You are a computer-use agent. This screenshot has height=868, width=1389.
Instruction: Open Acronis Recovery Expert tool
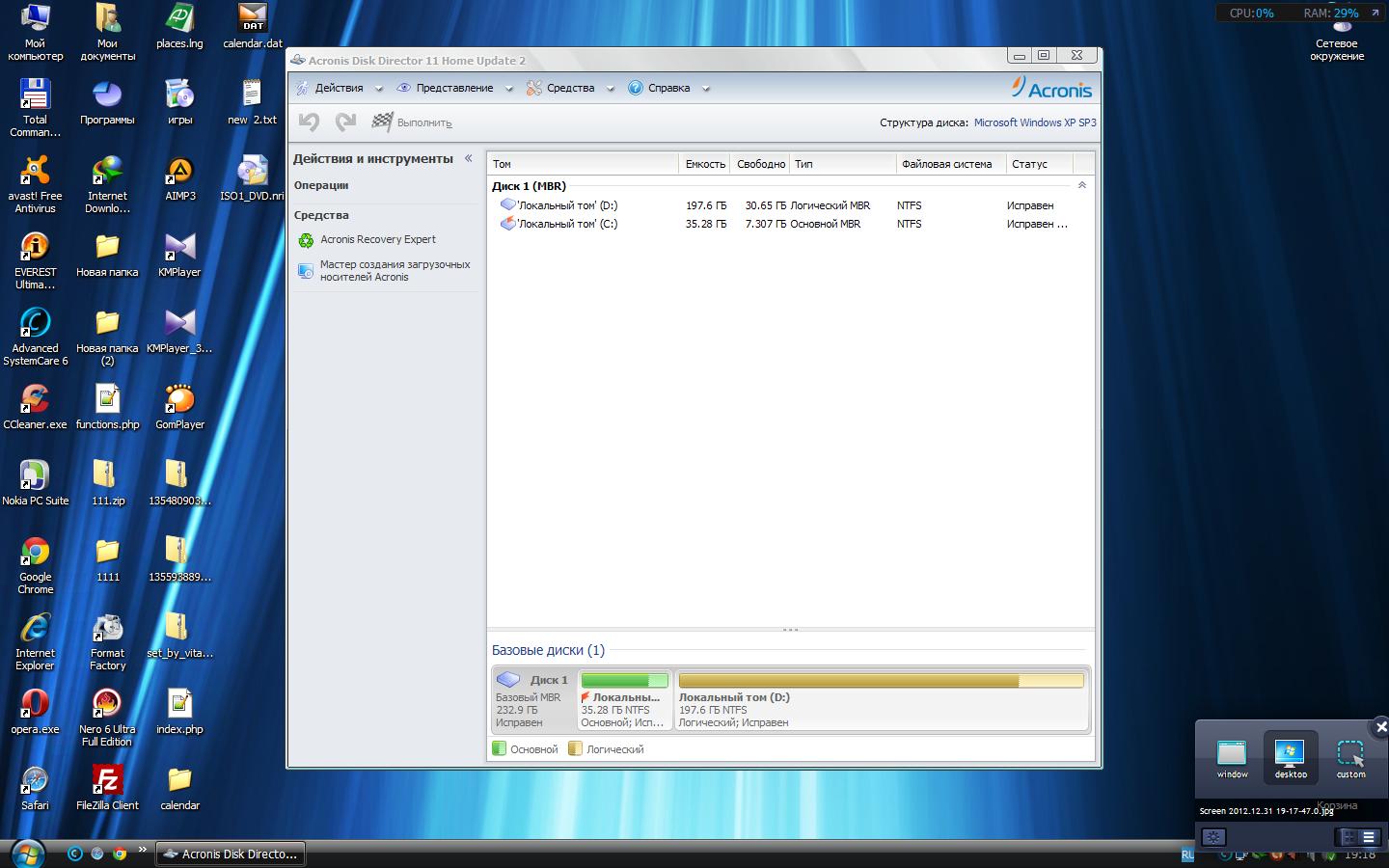pyautogui.click(x=377, y=239)
